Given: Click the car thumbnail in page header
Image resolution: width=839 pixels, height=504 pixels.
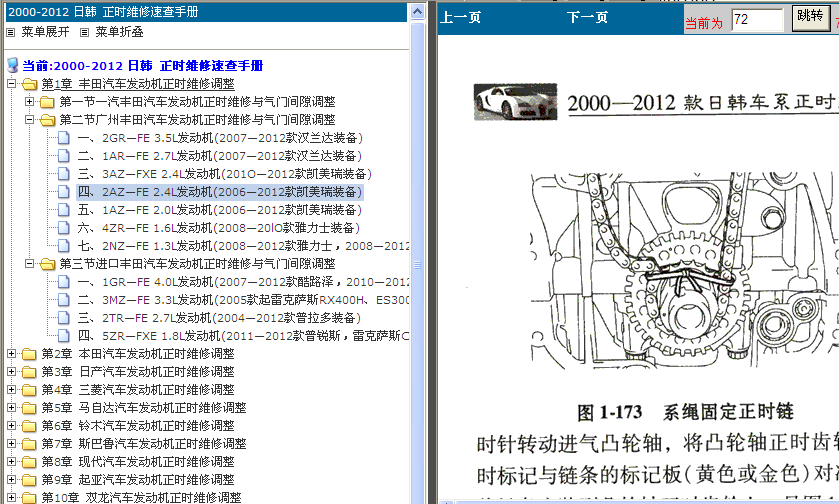Looking at the screenshot, I should pos(515,102).
